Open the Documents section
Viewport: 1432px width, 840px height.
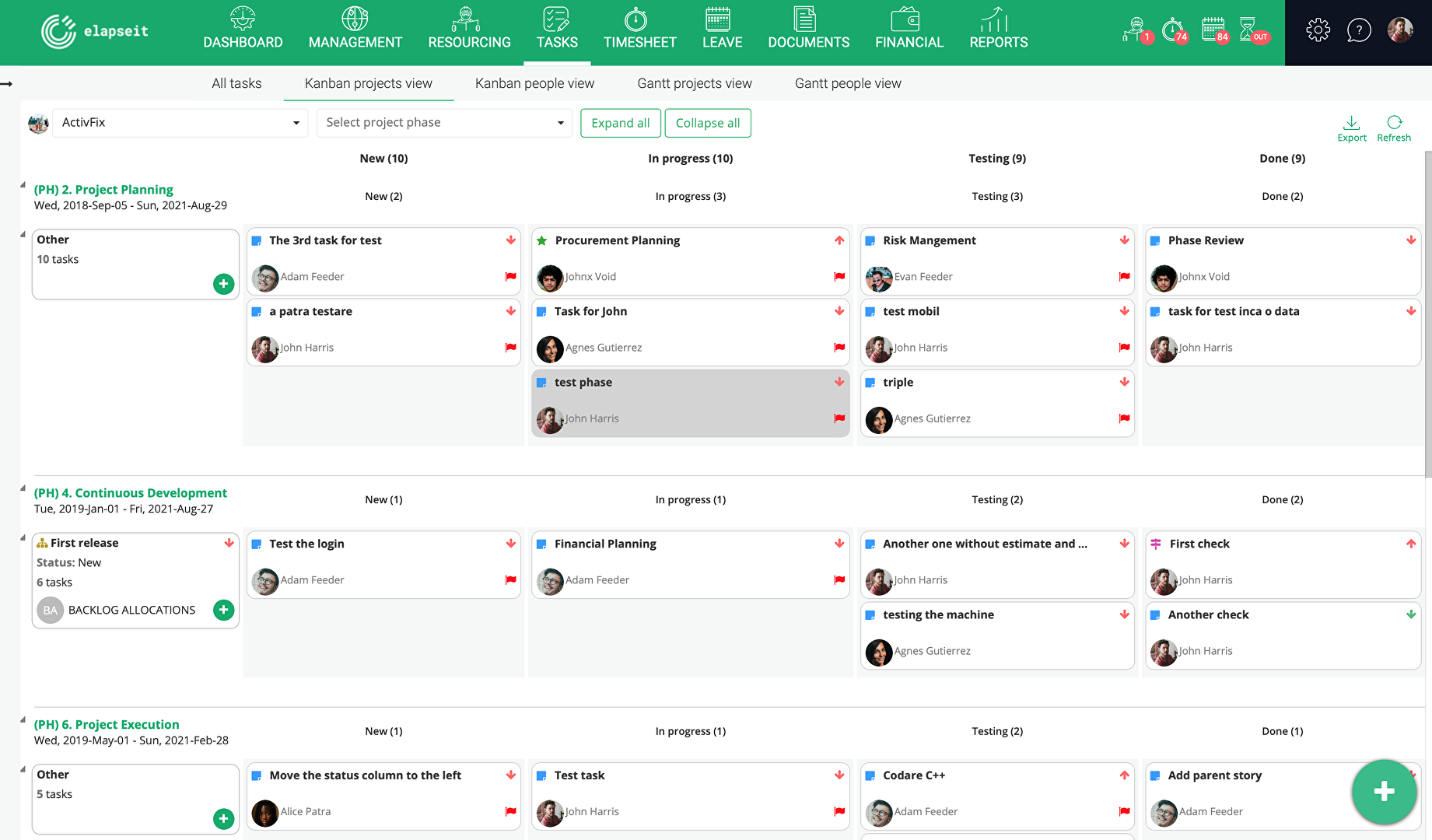[x=808, y=30]
